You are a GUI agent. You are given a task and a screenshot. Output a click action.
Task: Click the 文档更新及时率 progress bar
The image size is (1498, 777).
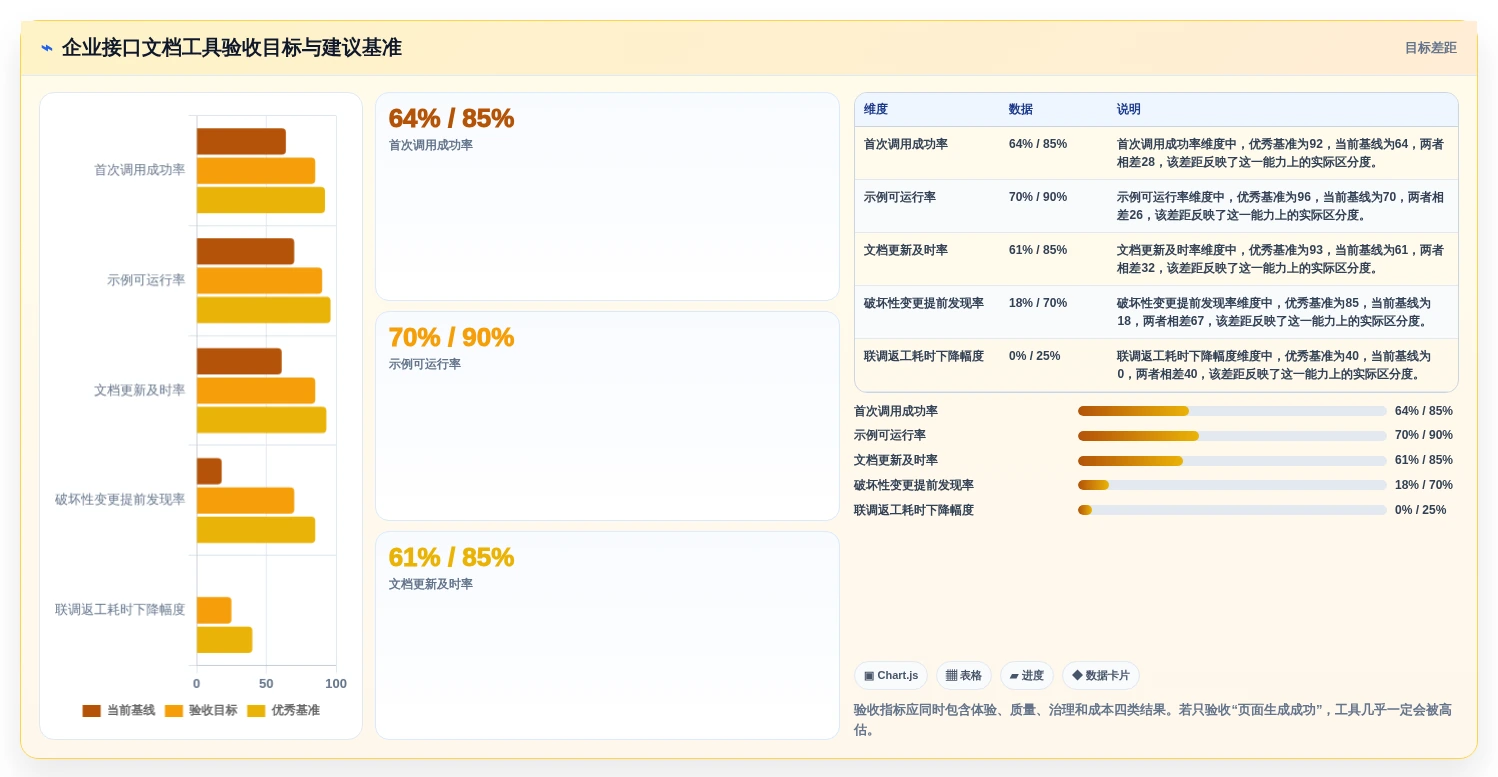(x=1232, y=461)
